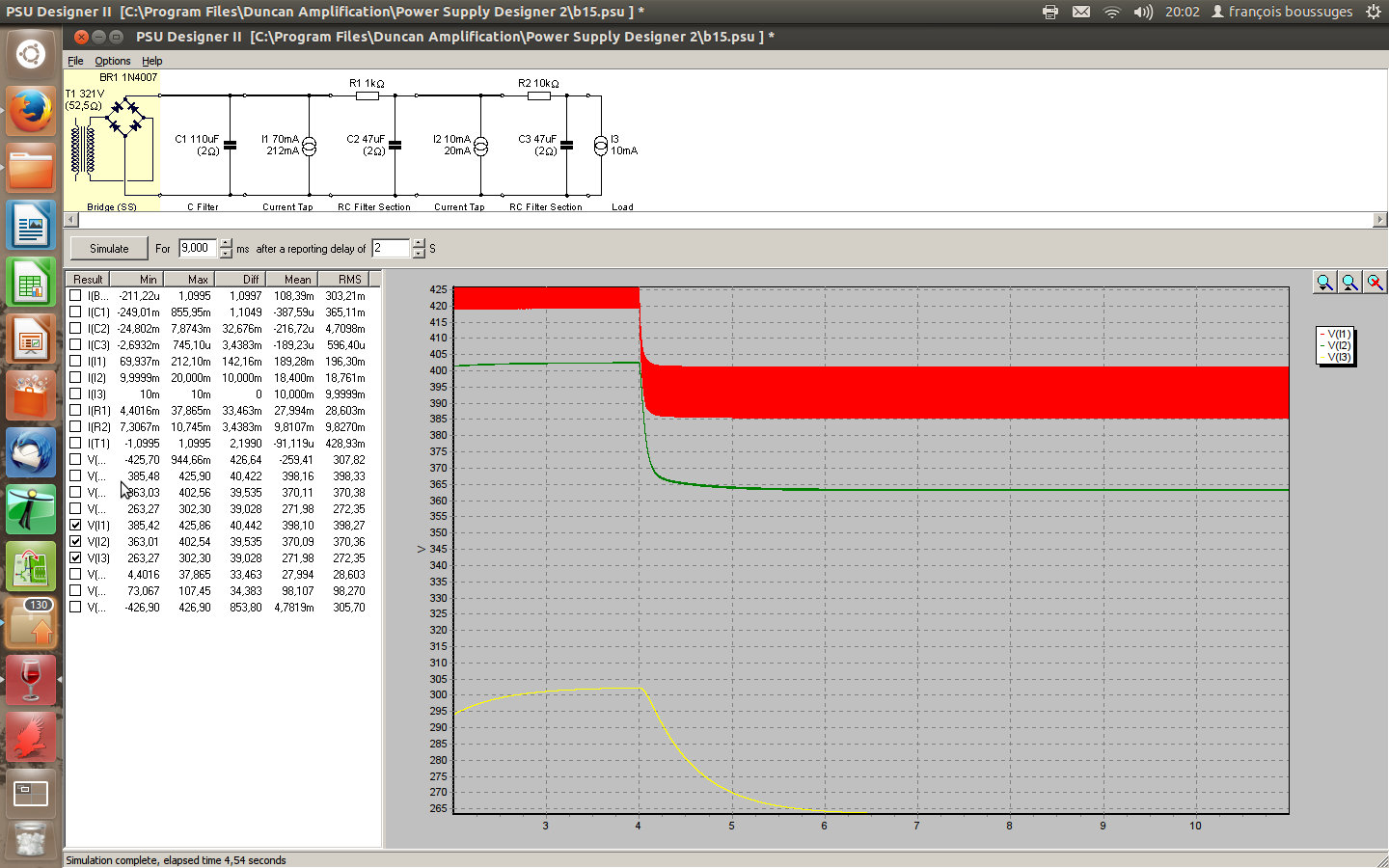Click the magnifier icon with up arrow
The height and width of the screenshot is (868, 1389).
(x=1349, y=283)
